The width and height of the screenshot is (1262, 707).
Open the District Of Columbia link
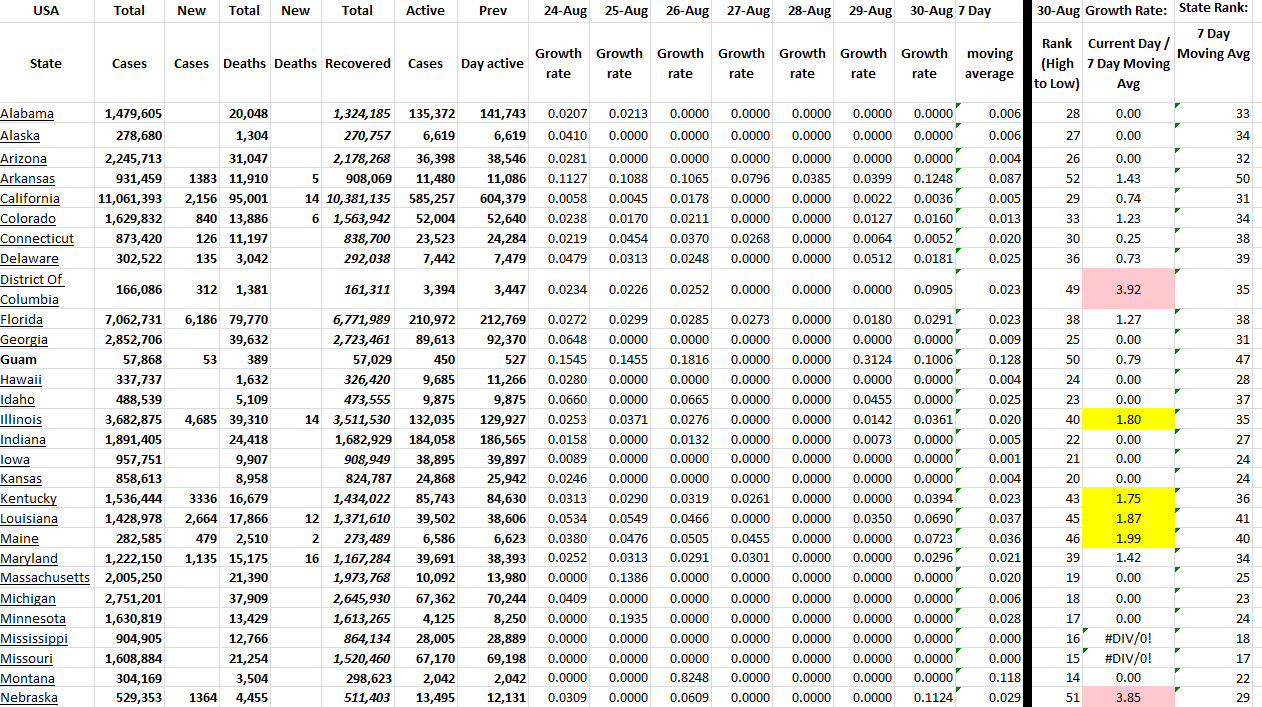pos(31,289)
